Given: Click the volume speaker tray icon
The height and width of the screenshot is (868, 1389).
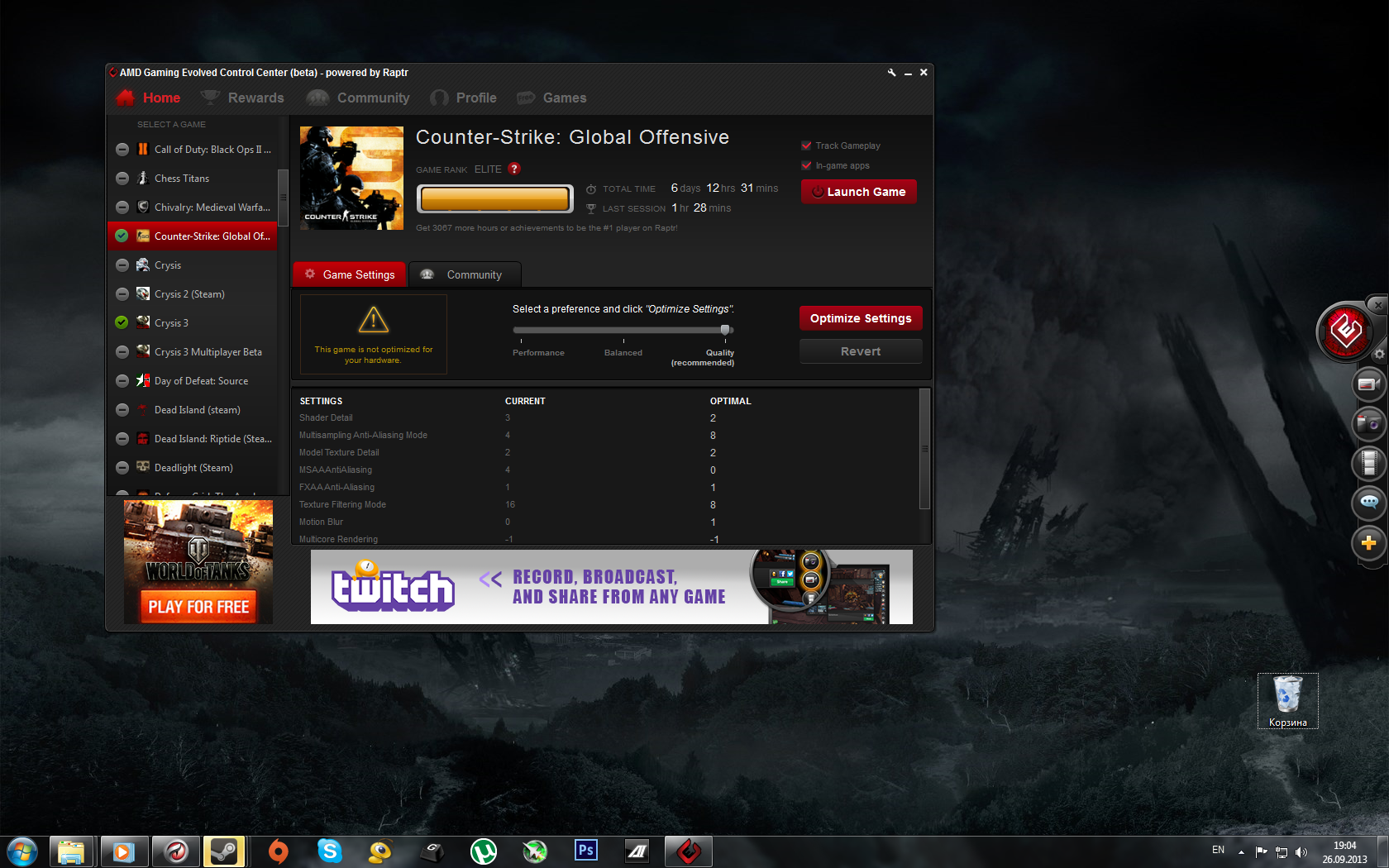Looking at the screenshot, I should (1301, 851).
